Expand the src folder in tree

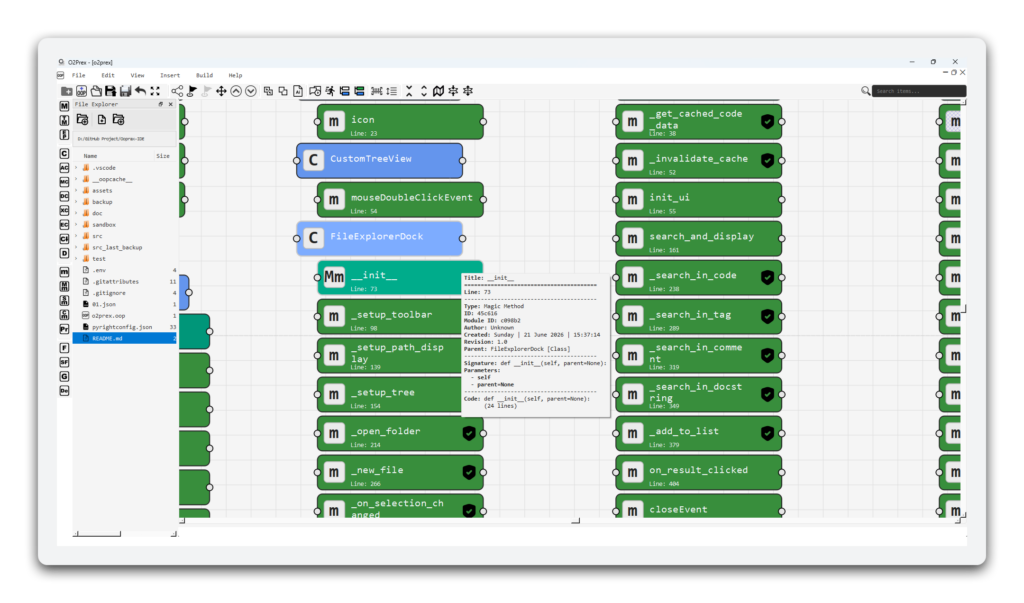coord(76,236)
